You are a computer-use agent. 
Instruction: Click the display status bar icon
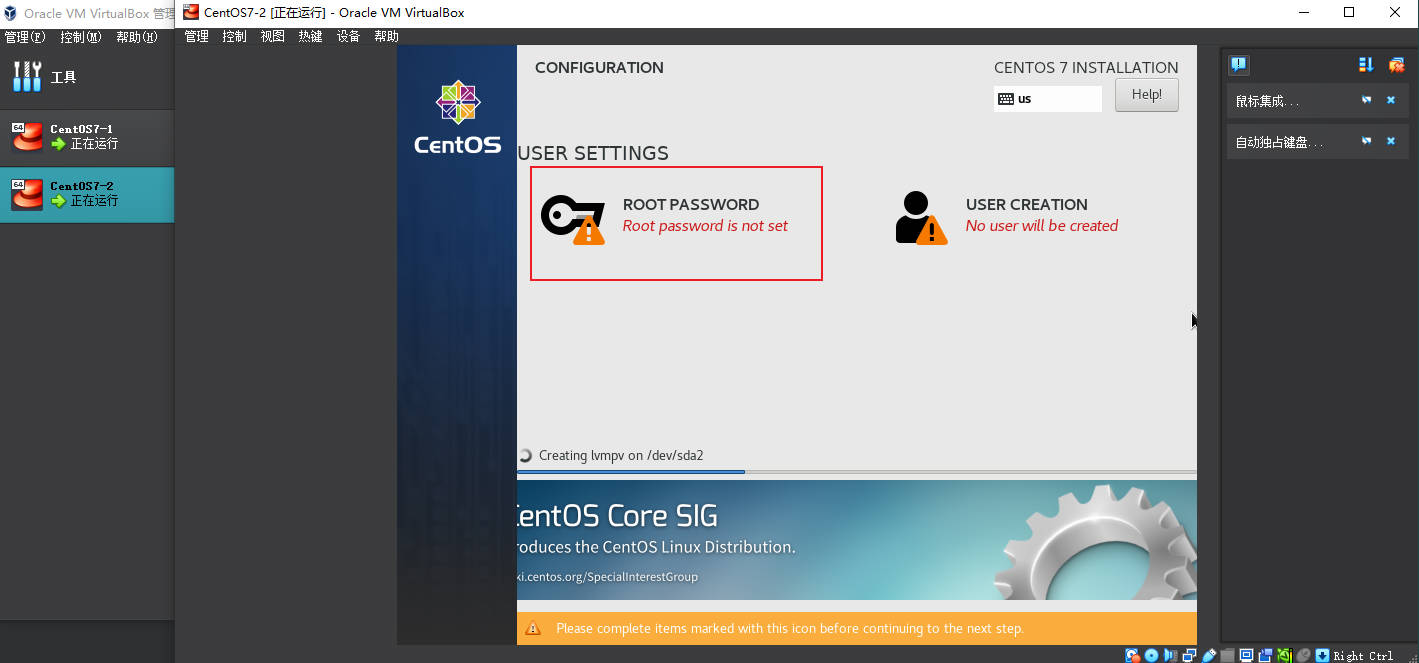coord(1247,655)
